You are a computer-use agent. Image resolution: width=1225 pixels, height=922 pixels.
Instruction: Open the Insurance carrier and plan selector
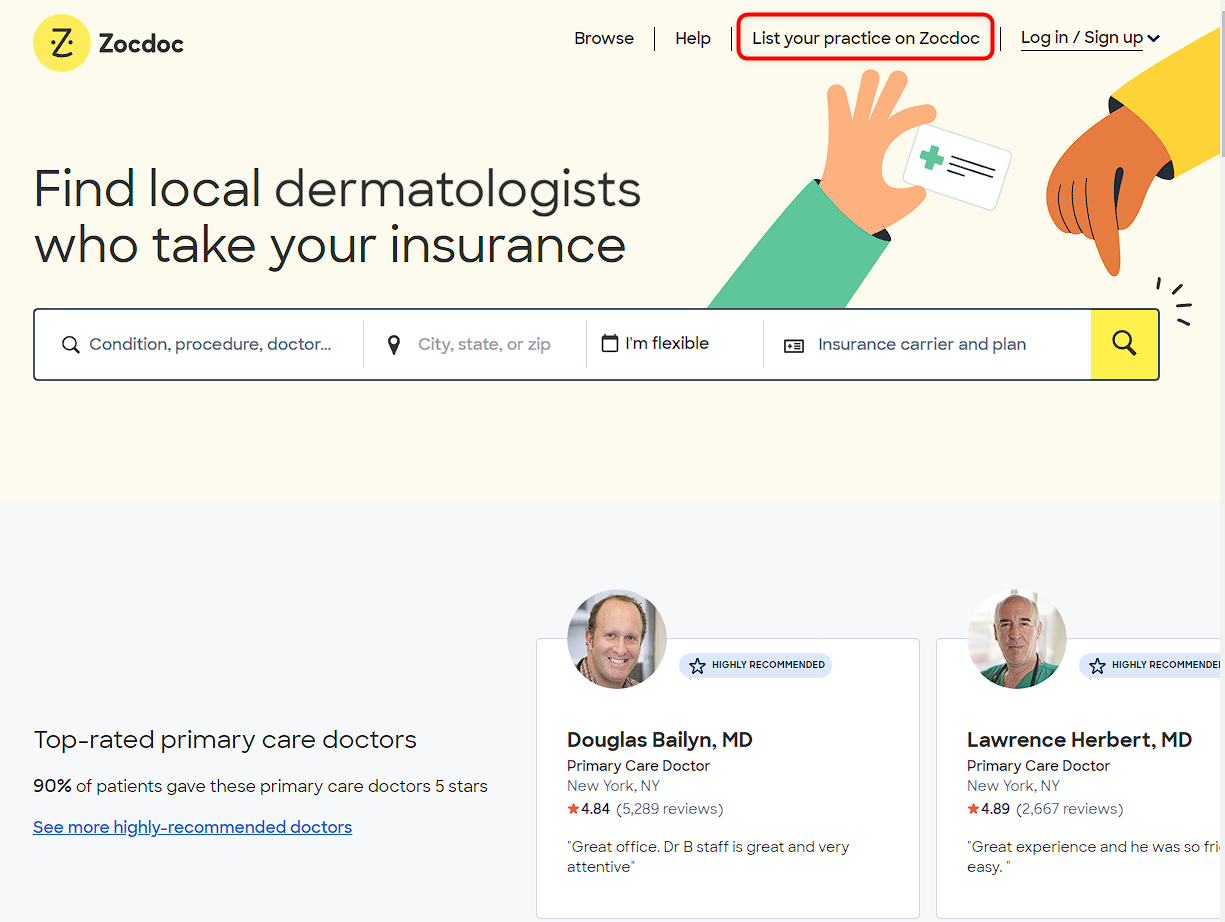(927, 344)
